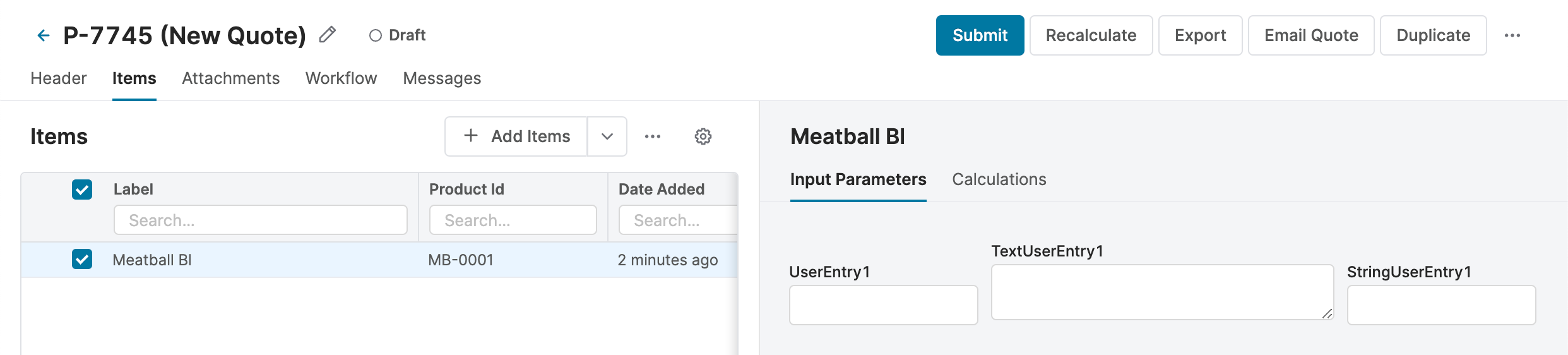
Task: Expand the Add Items dropdown chevron
Action: tap(607, 136)
